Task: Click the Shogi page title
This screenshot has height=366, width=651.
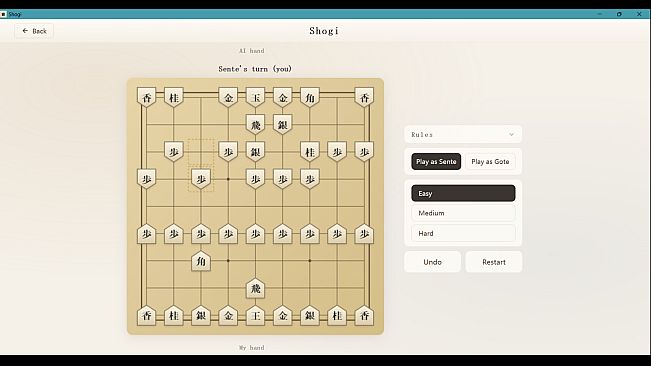Action: point(324,31)
